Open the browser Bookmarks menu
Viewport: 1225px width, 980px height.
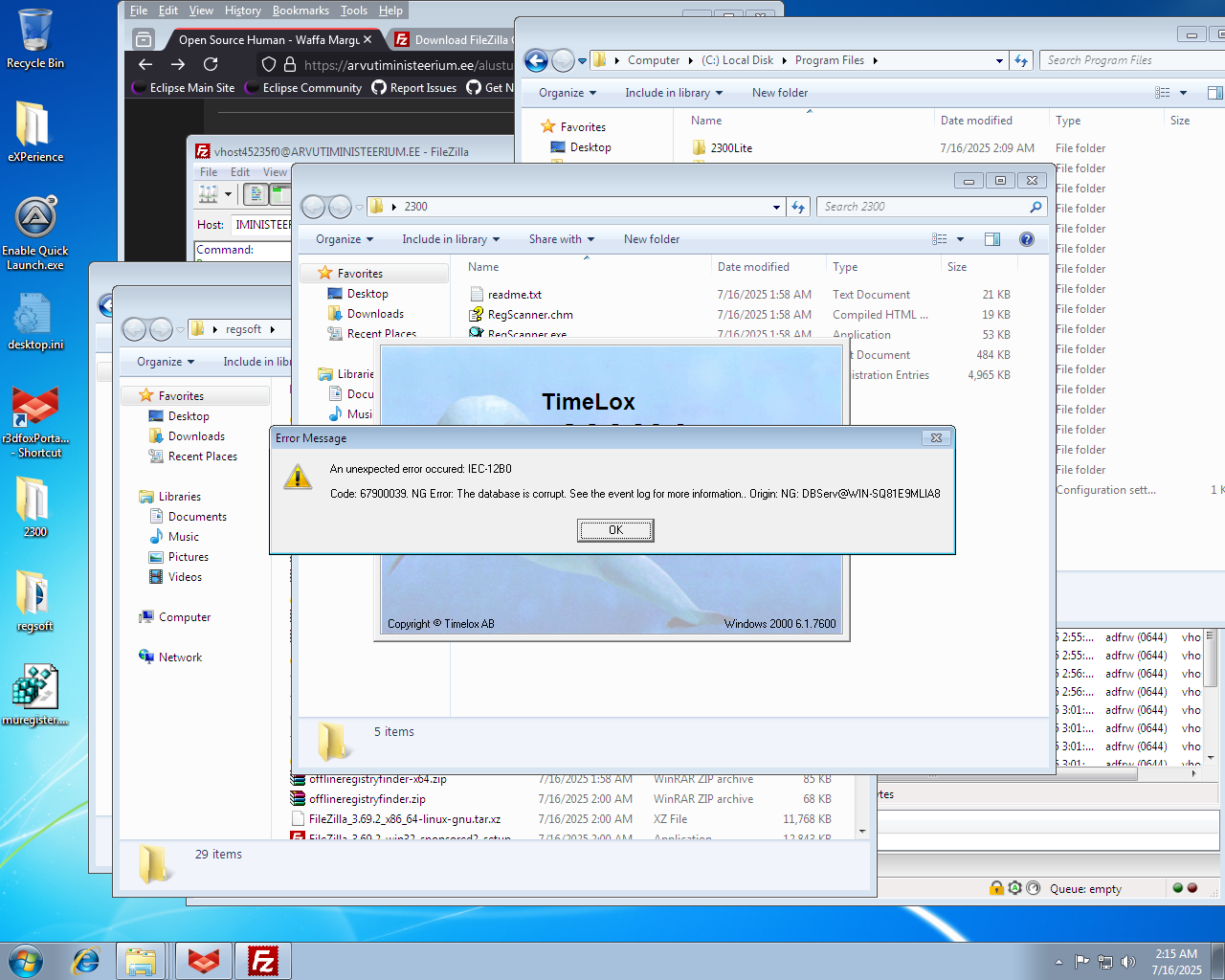(301, 11)
